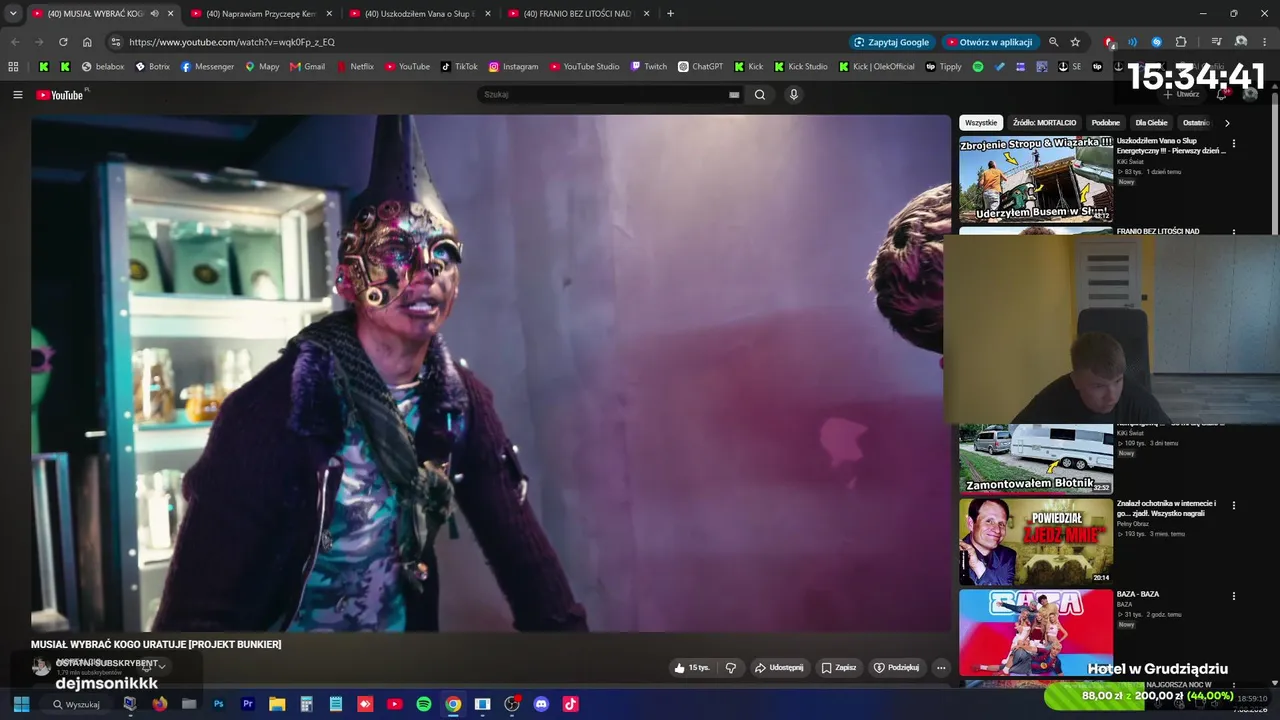Open the Messenger bookmark
The width and height of the screenshot is (1280, 720).
[208, 67]
